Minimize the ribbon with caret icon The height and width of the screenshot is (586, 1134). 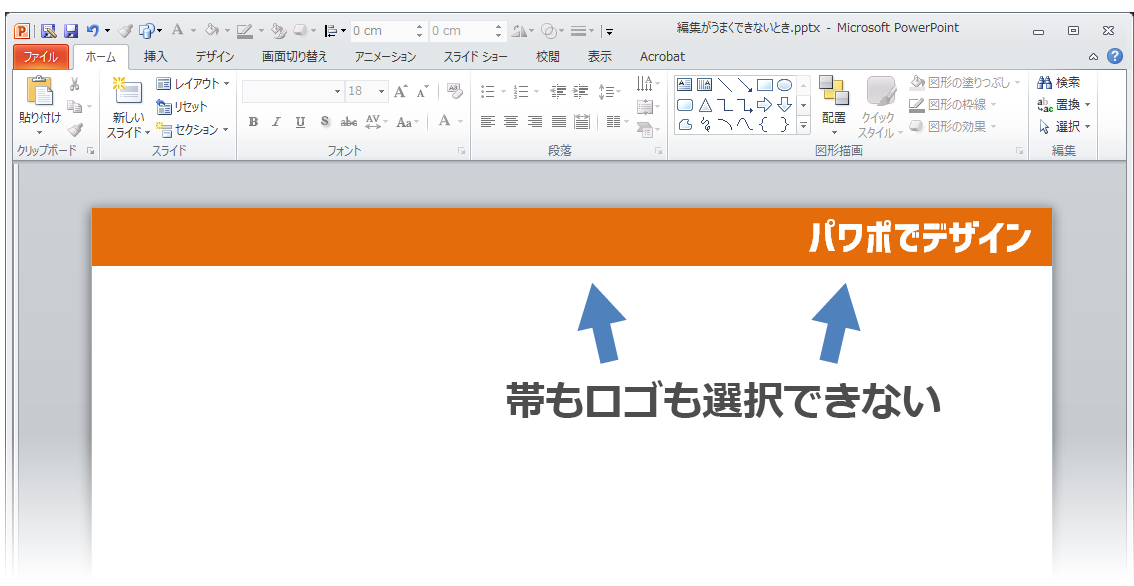(1094, 56)
